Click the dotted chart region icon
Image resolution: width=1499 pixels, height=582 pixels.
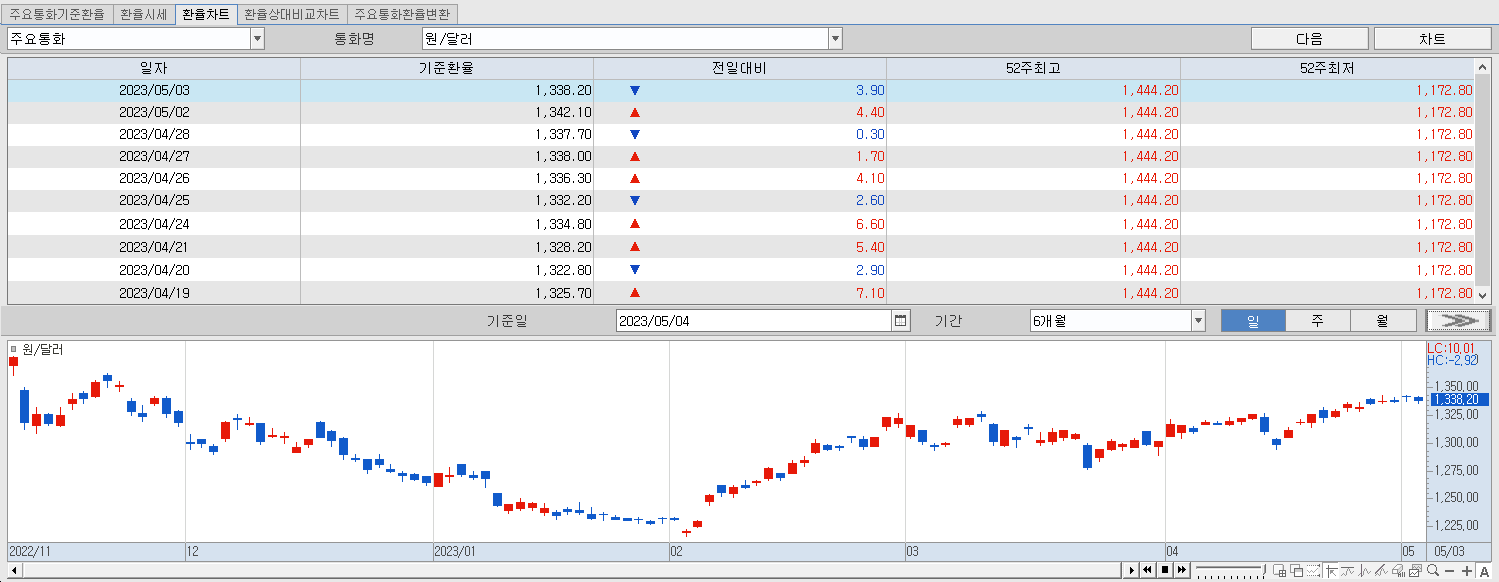click(x=1313, y=571)
